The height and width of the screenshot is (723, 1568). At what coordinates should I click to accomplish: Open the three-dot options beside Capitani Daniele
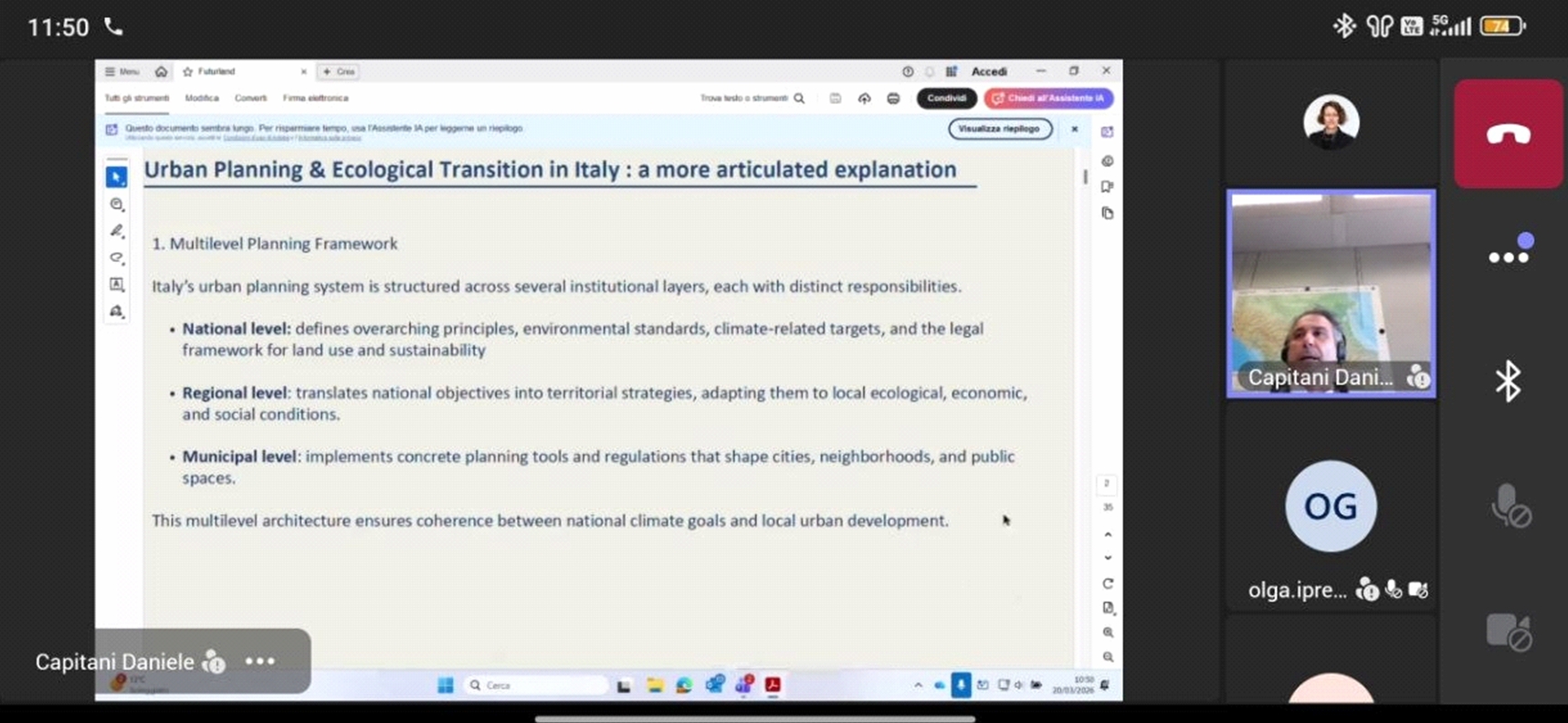click(260, 661)
